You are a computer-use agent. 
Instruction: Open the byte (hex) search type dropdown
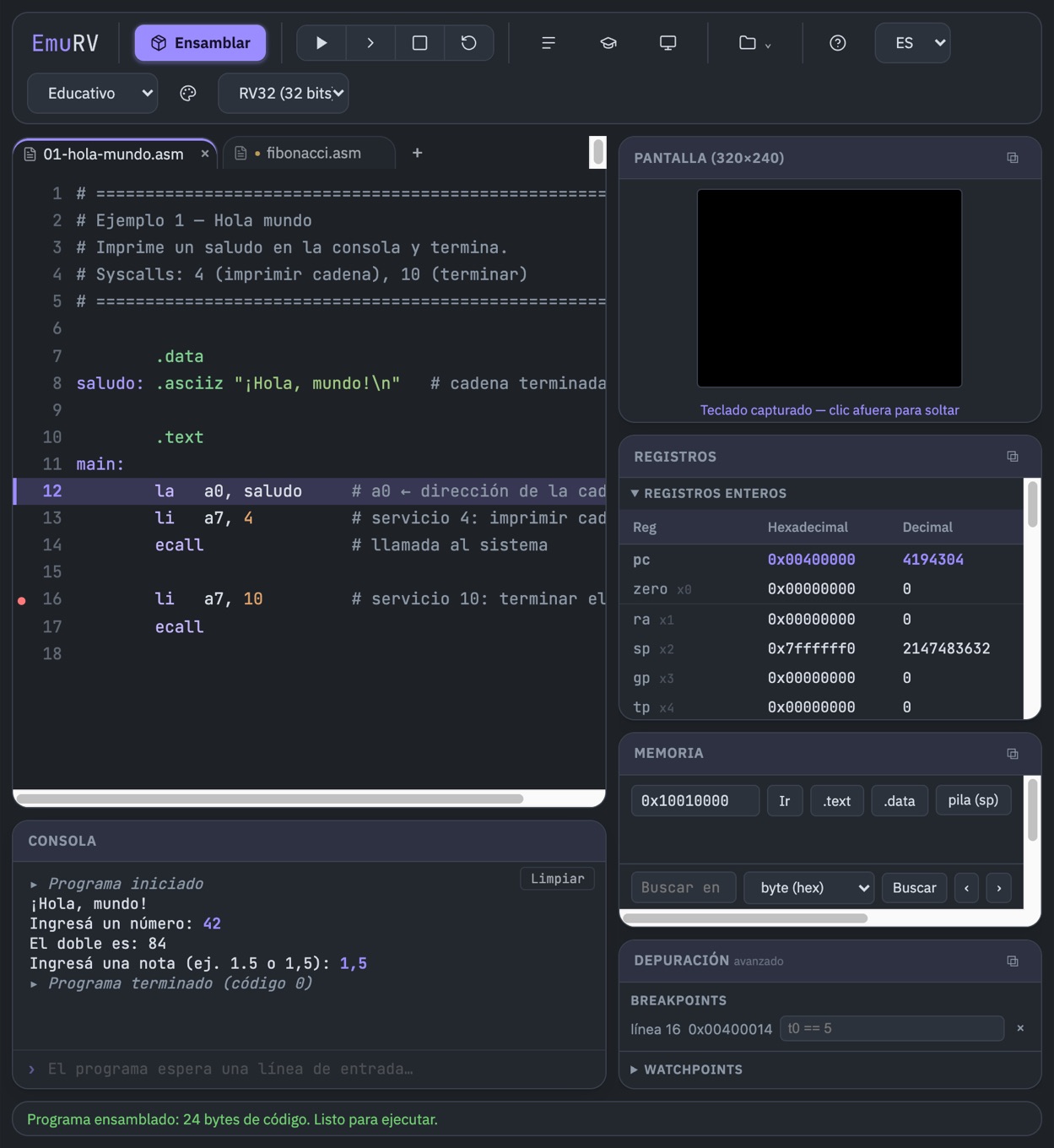pos(810,888)
